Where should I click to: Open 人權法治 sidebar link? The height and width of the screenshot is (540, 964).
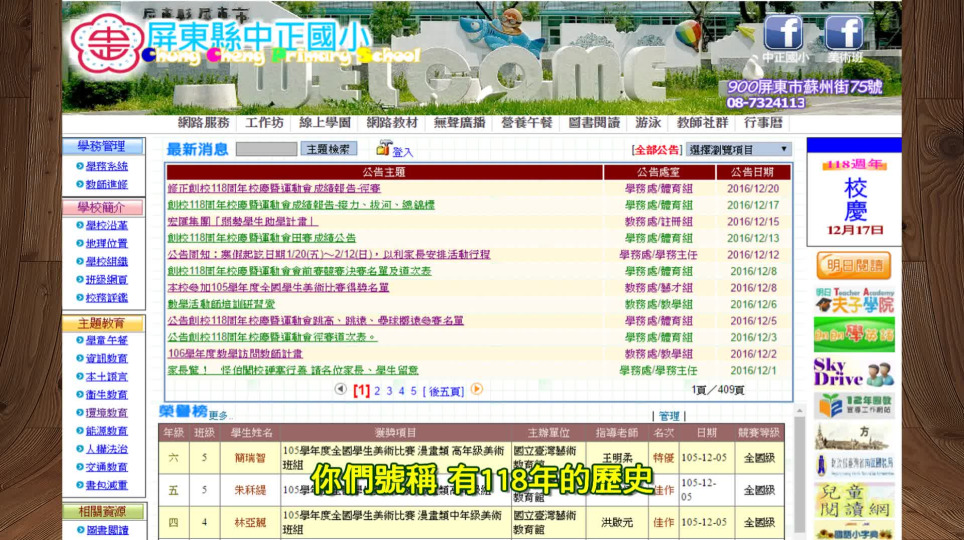(x=106, y=449)
